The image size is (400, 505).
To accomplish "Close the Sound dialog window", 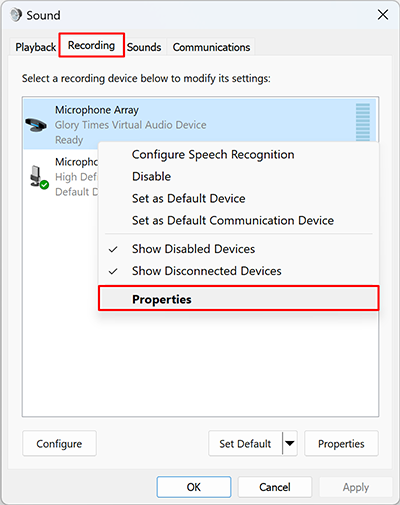I will [383, 15].
